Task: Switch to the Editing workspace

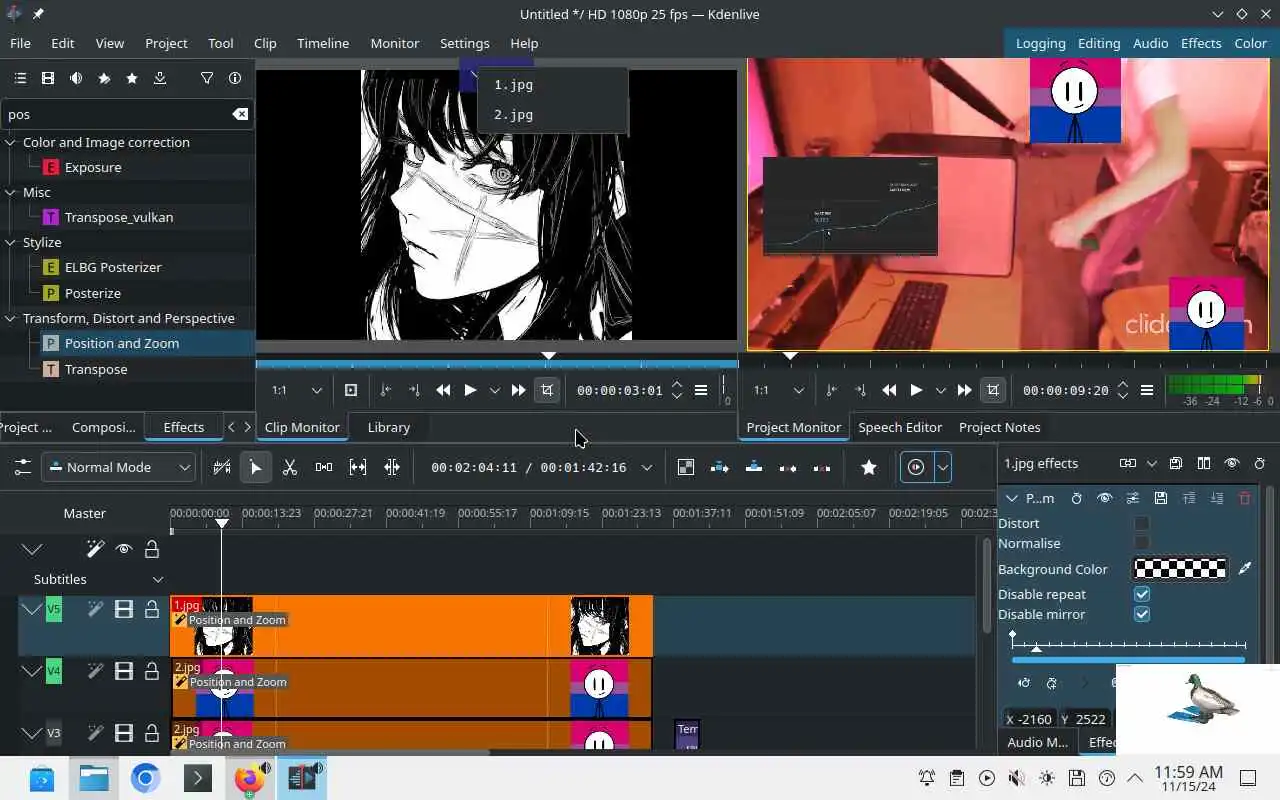Action: tap(1099, 43)
